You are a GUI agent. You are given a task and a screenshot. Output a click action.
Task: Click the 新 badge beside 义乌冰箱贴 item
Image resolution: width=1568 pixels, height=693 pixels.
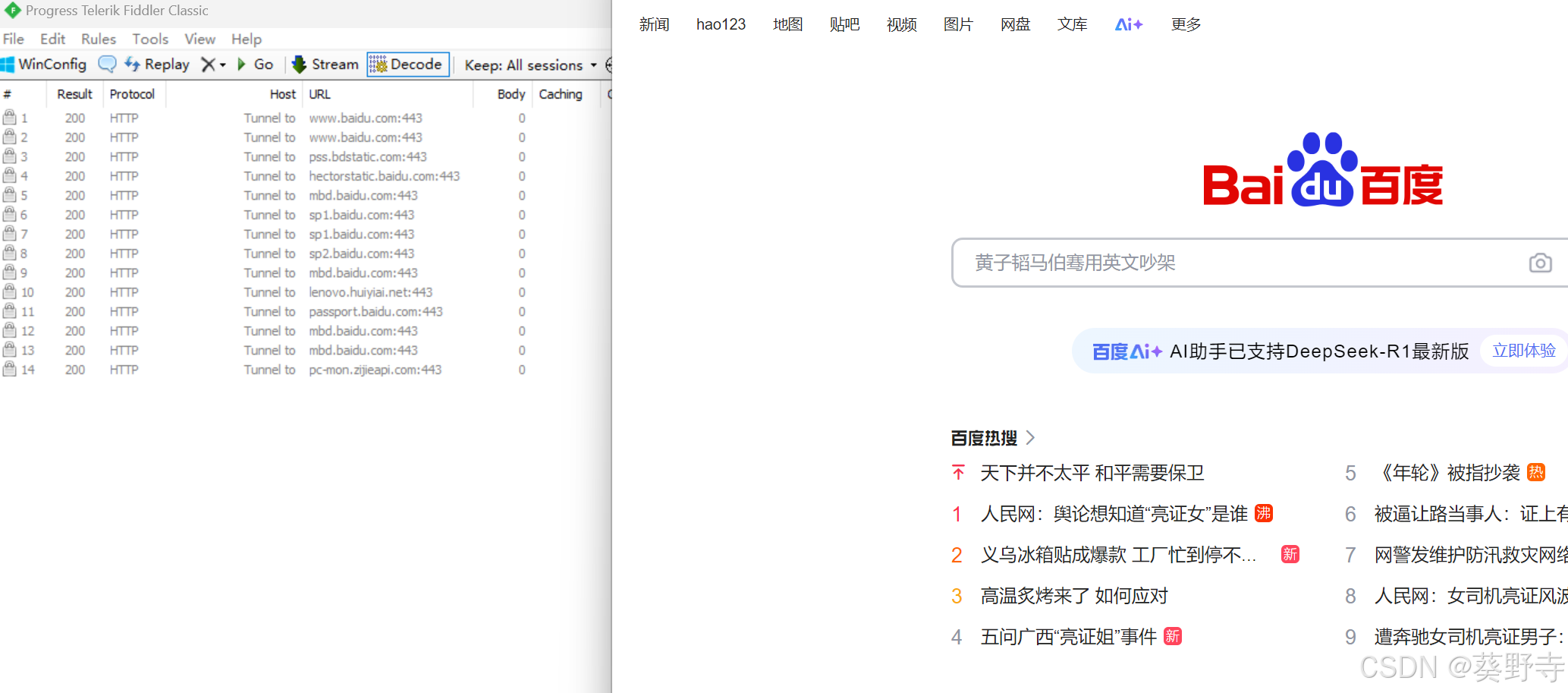click(1290, 555)
